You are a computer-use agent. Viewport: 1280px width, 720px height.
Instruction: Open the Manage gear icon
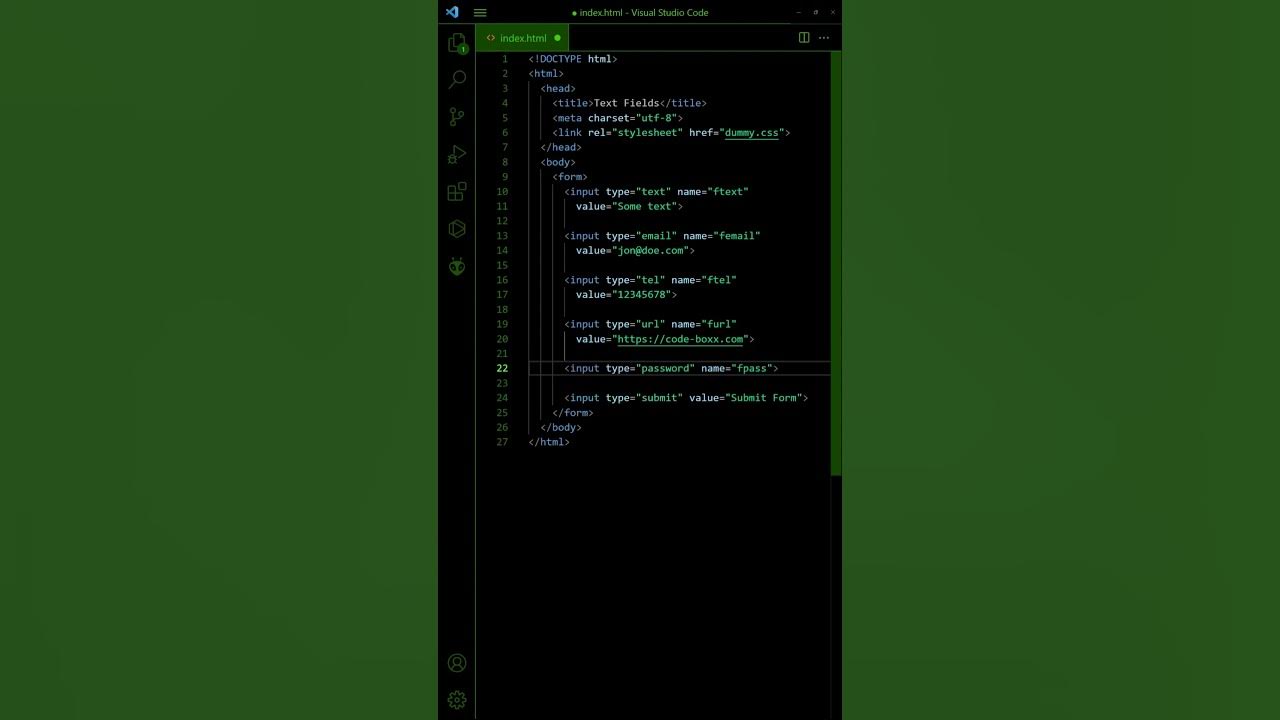(x=457, y=700)
